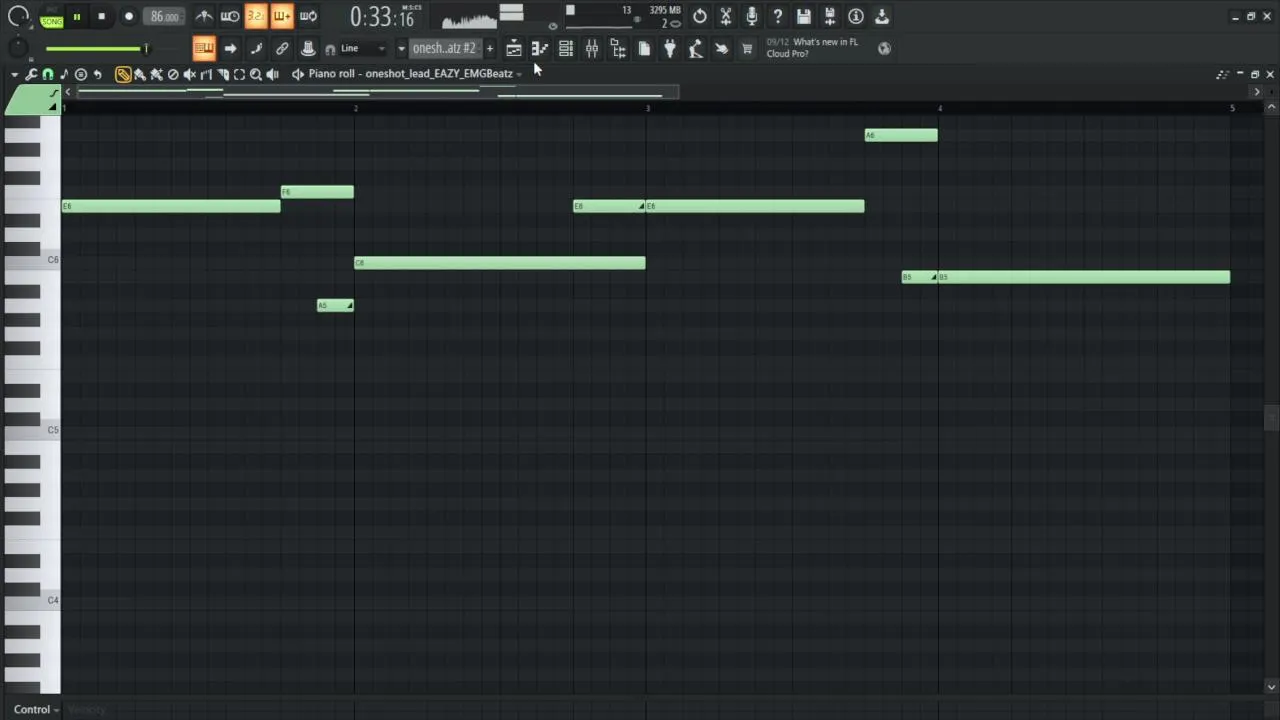
Task: Toggle SONG/PAT mode switch
Action: [x=51, y=18]
